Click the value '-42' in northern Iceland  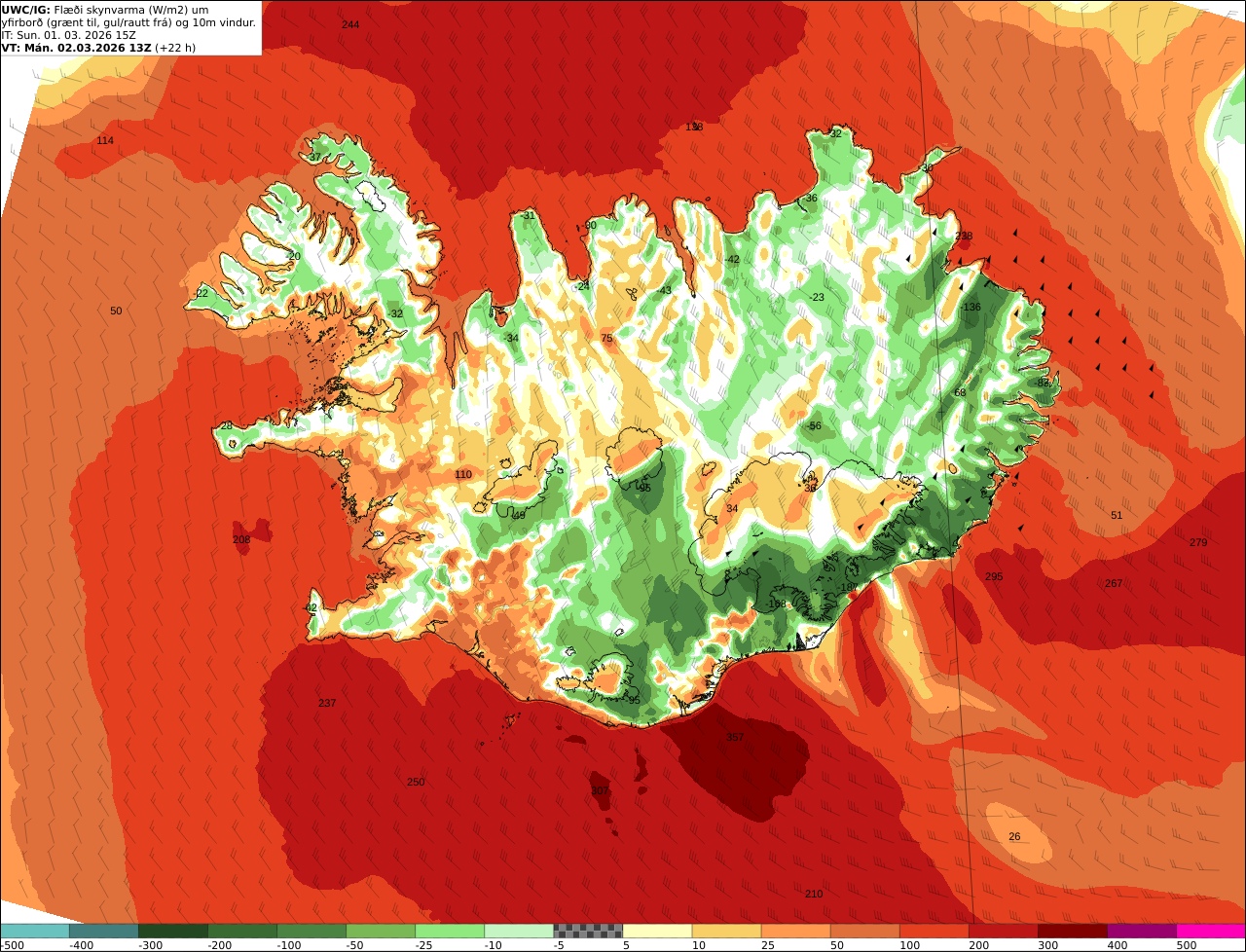click(x=731, y=260)
